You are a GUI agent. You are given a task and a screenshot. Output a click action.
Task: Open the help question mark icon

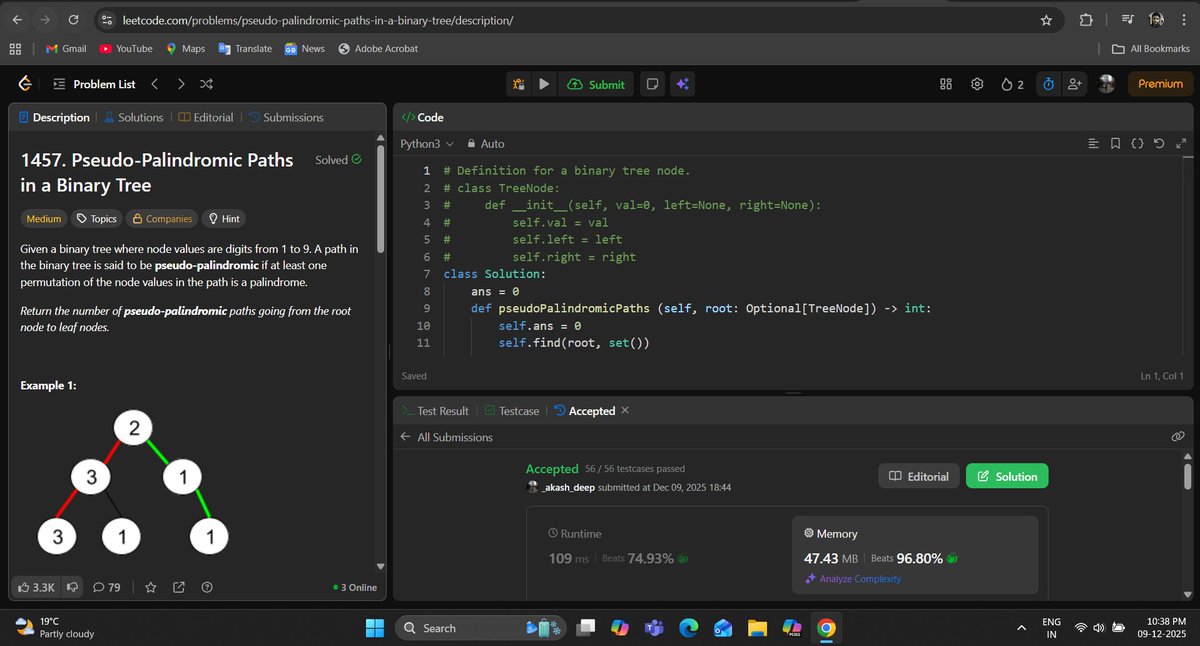click(x=207, y=587)
